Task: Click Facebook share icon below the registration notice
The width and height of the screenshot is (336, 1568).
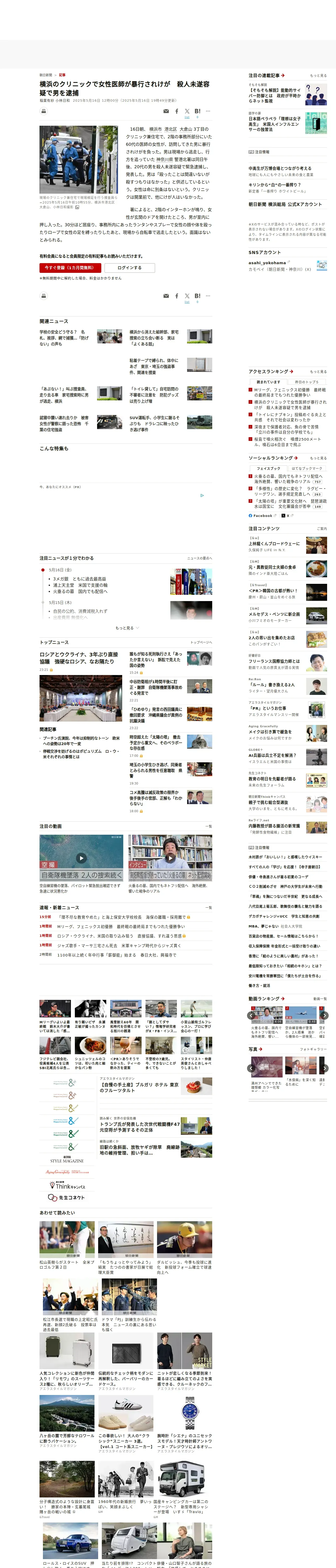Action: point(177,296)
